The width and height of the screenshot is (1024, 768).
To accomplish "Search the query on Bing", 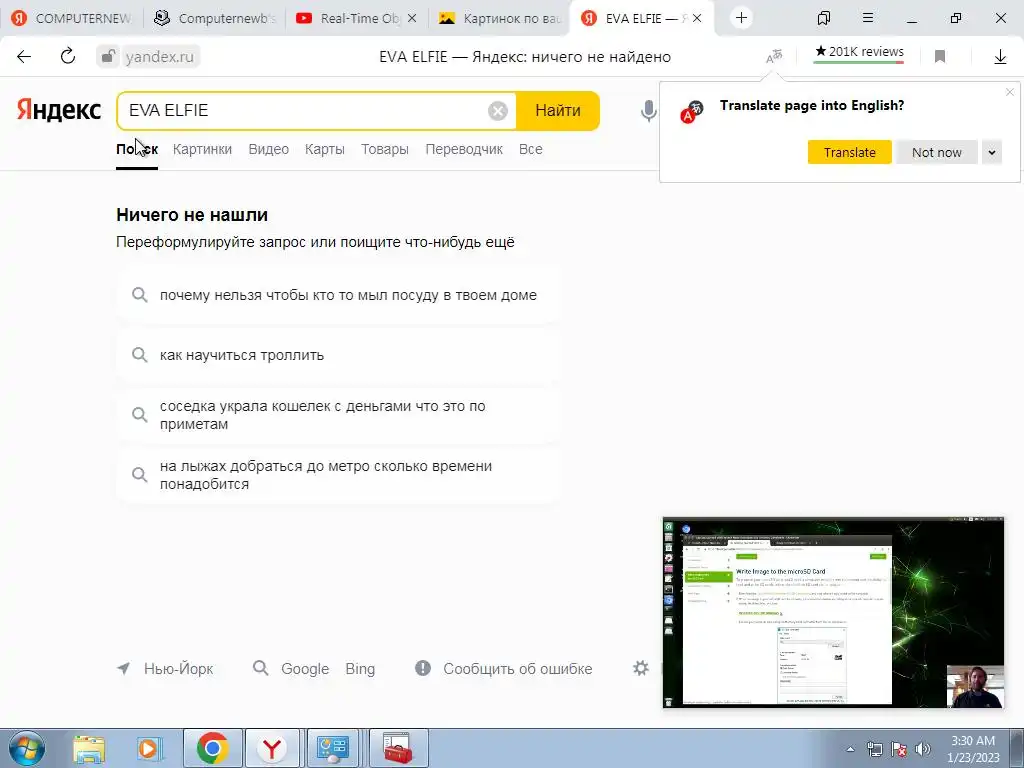I will (360, 669).
